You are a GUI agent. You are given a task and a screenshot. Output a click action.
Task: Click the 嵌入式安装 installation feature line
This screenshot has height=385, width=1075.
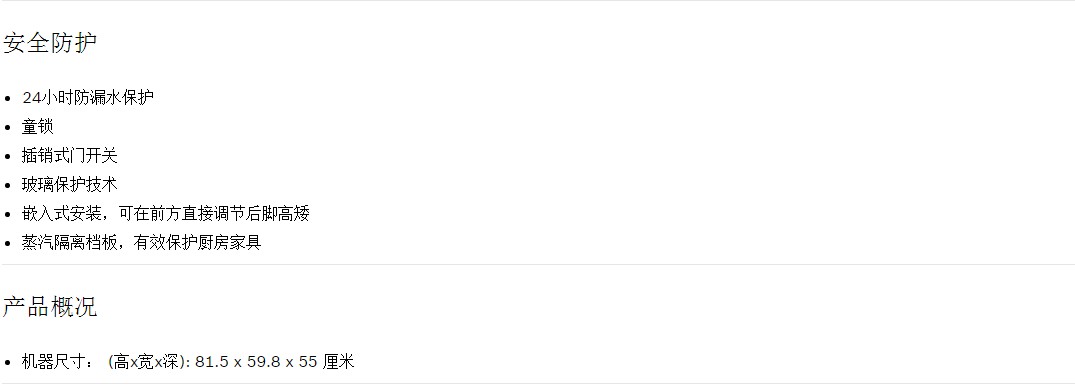[165, 214]
